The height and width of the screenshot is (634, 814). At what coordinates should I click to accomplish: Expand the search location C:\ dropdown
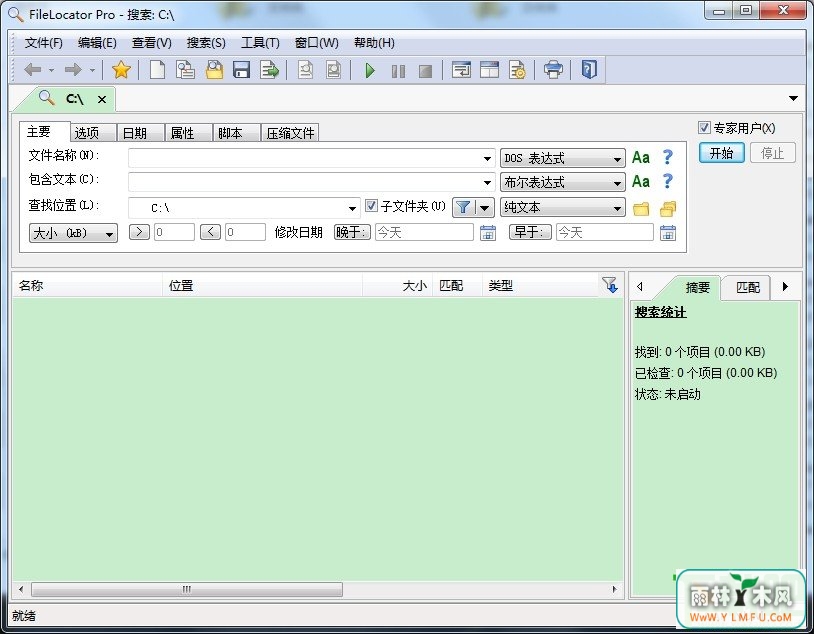352,208
